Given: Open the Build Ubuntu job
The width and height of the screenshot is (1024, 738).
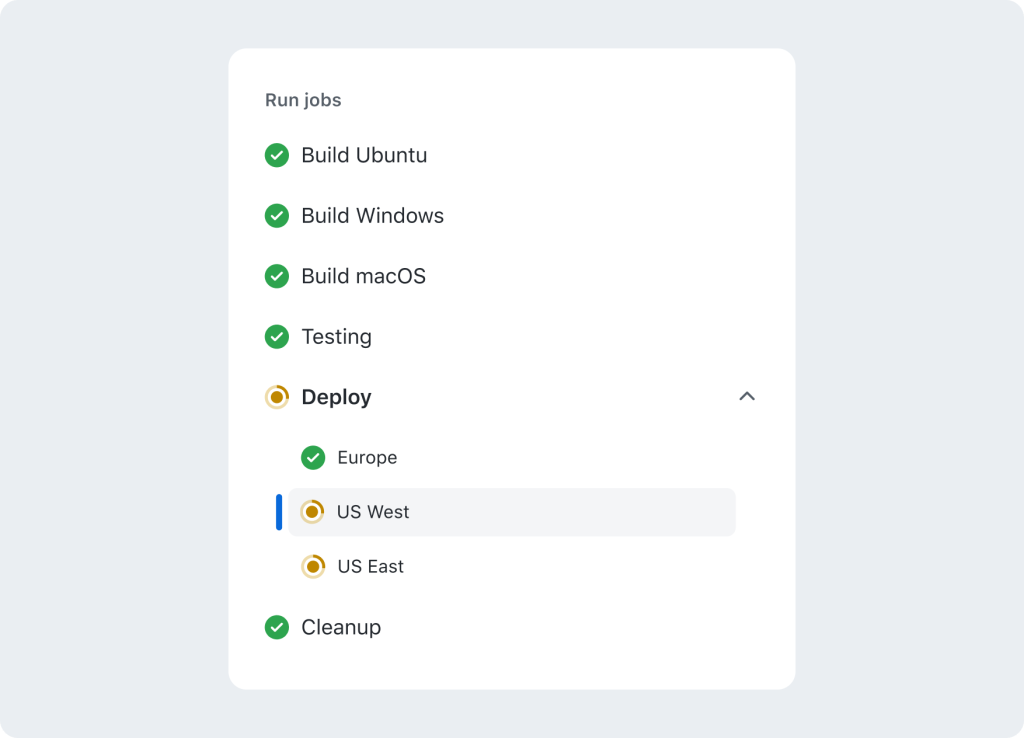Looking at the screenshot, I should click(x=364, y=155).
